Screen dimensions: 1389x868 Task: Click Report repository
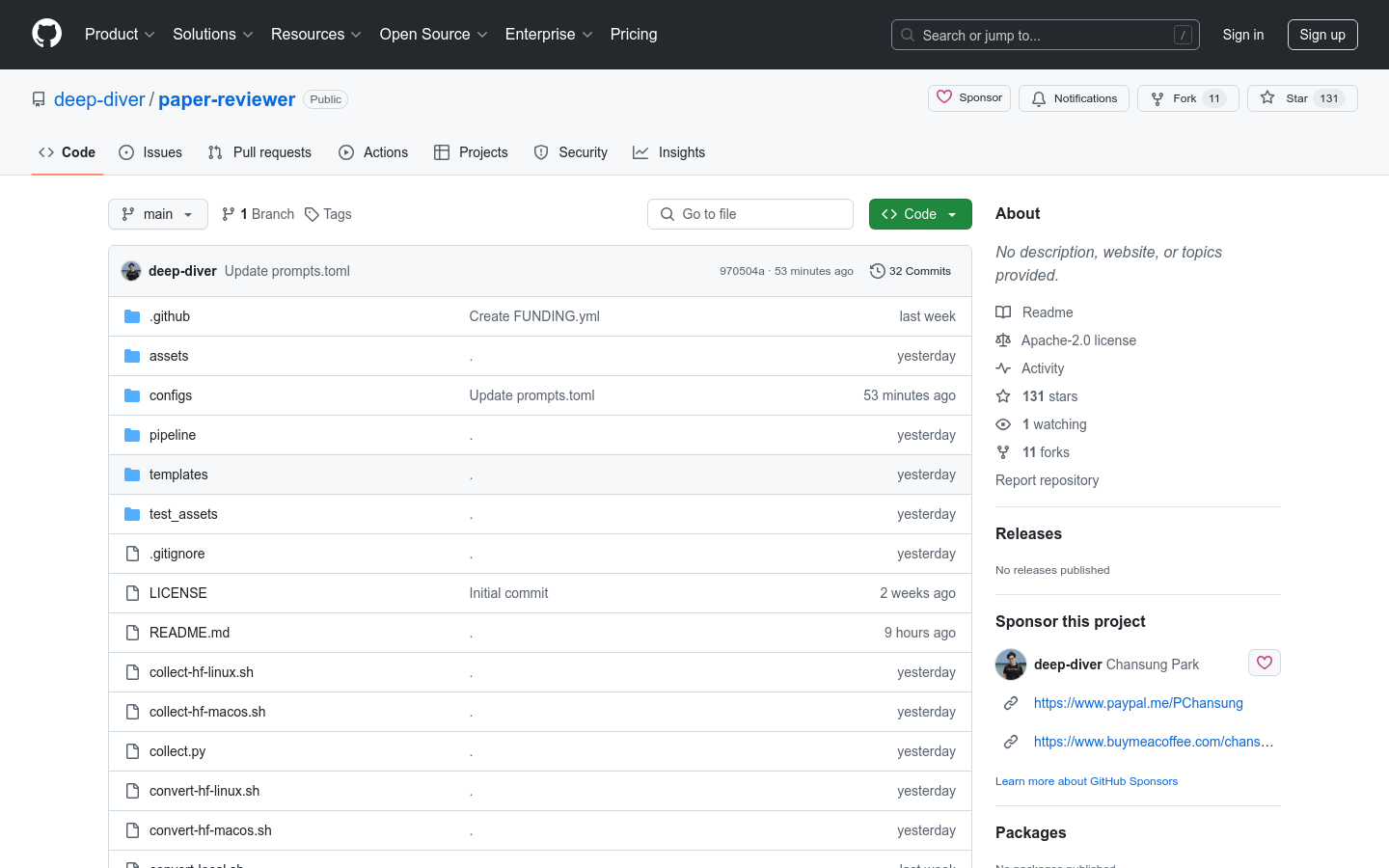coord(1047,480)
